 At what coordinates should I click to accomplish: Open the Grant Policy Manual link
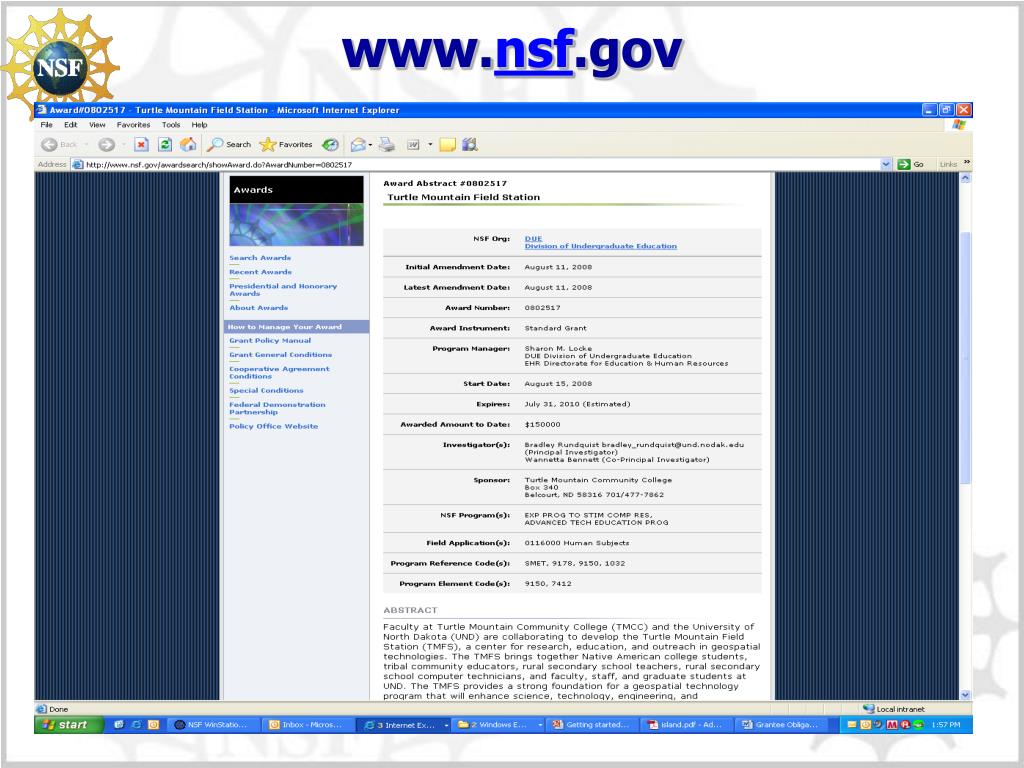pyautogui.click(x=270, y=340)
